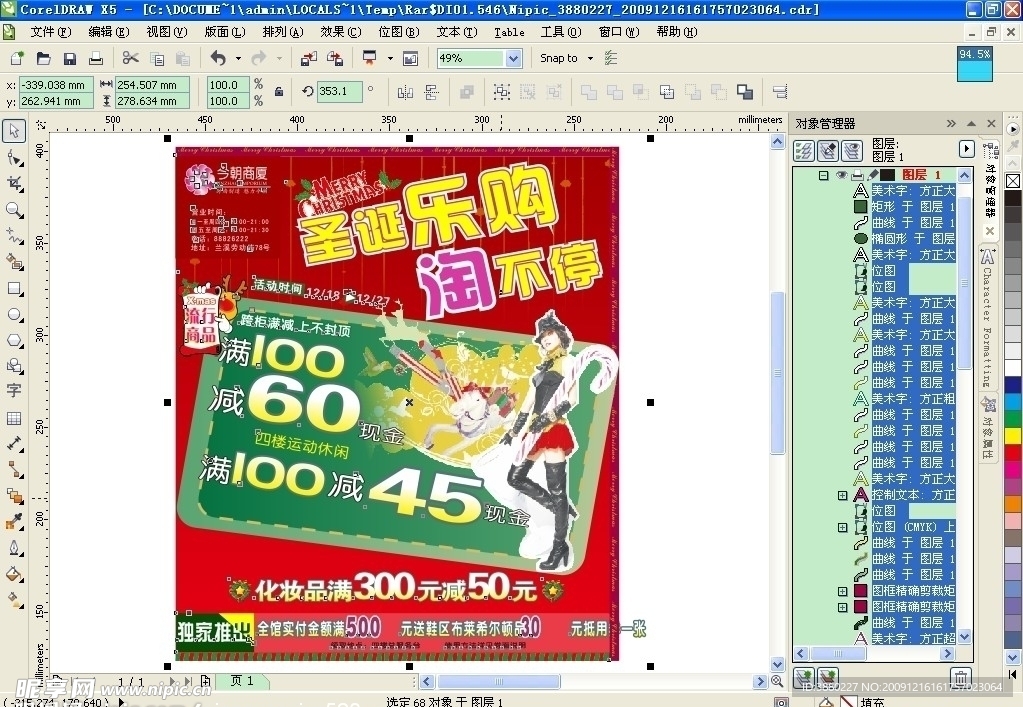Viewport: 1023px width, 707px height.
Task: Open the 效果(C) menu
Action: point(341,31)
